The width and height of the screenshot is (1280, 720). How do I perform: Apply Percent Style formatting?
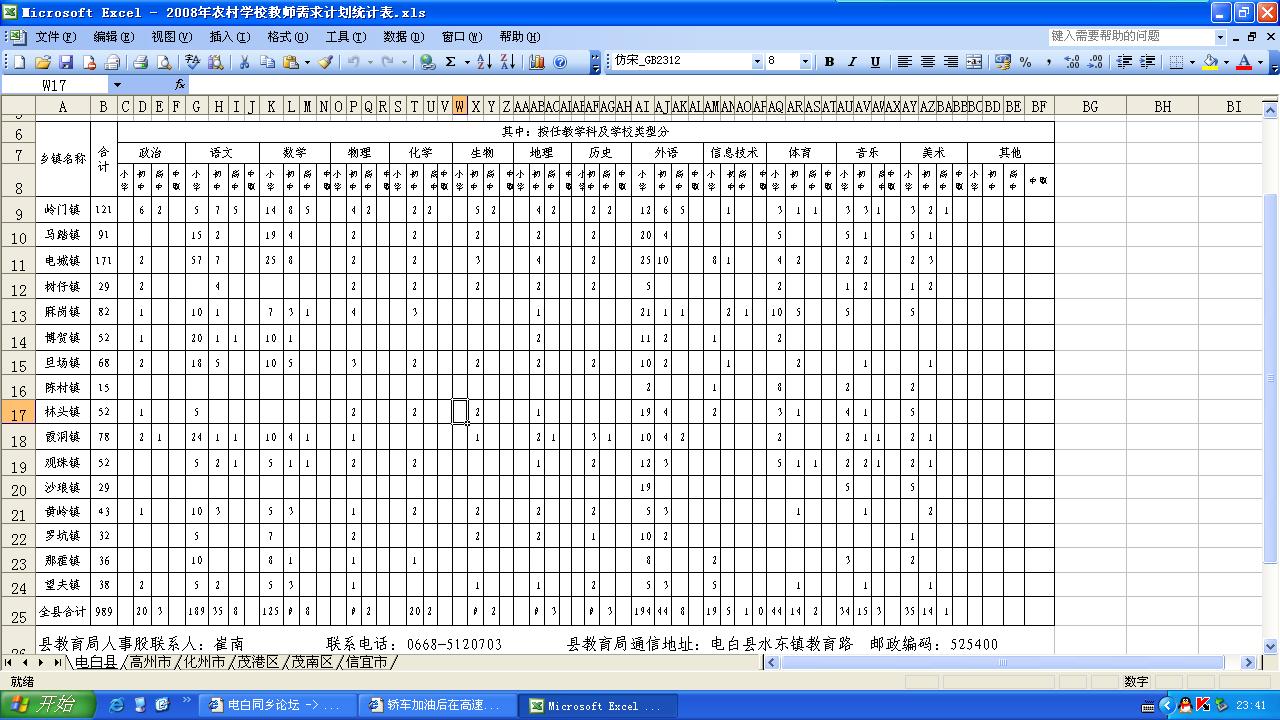click(1025, 62)
